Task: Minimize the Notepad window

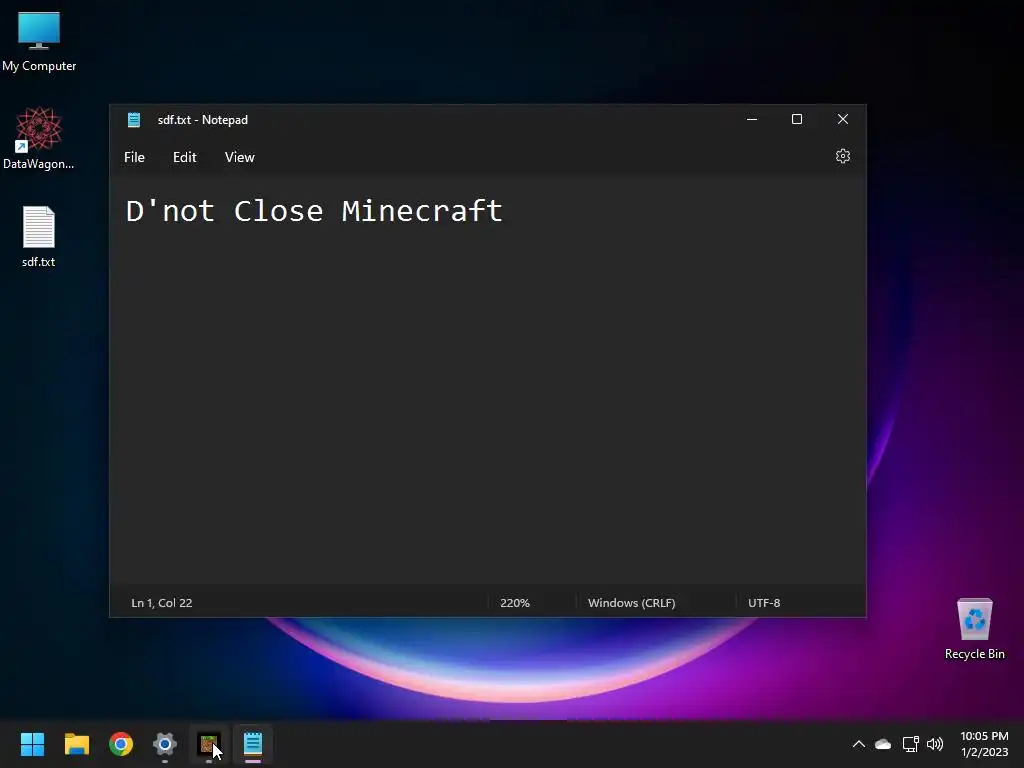Action: point(752,120)
